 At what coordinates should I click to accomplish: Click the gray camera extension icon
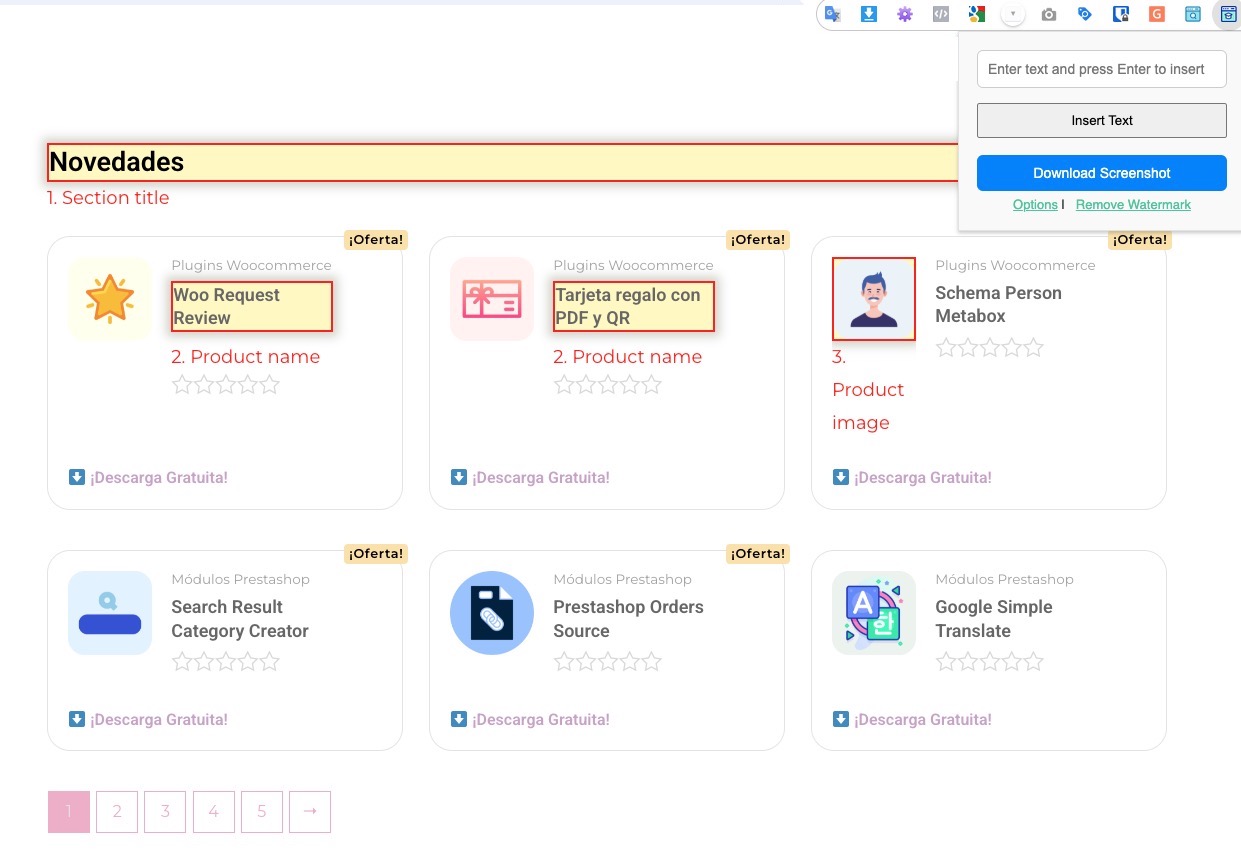[1048, 14]
